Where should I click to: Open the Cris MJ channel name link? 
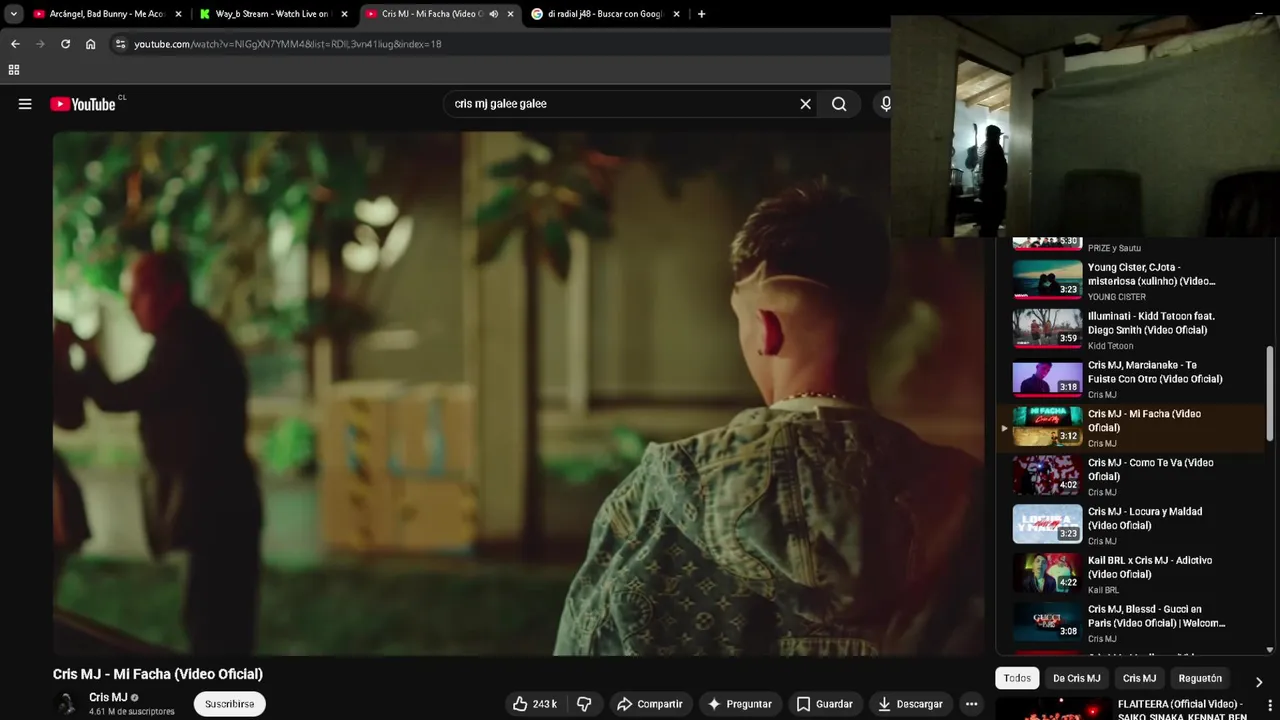[x=108, y=697]
